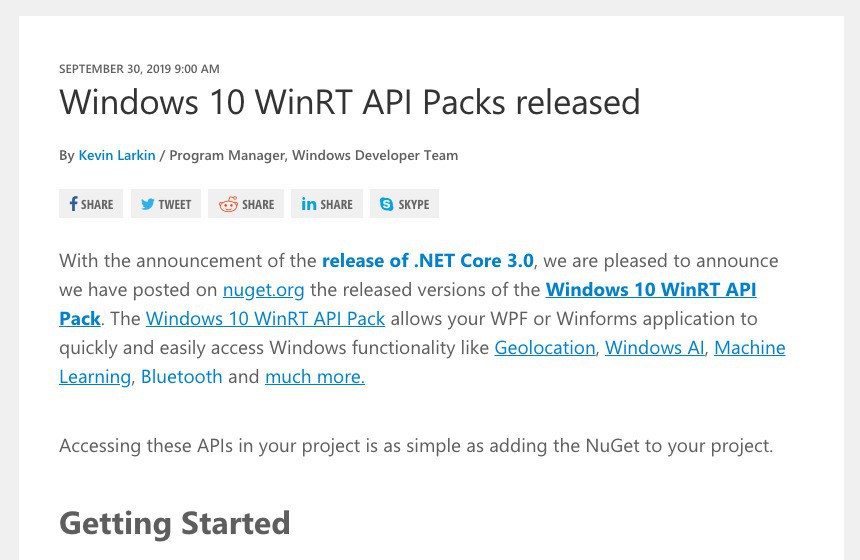Click the Twitter bird icon
Viewport: 860px width, 560px height.
(x=147, y=204)
